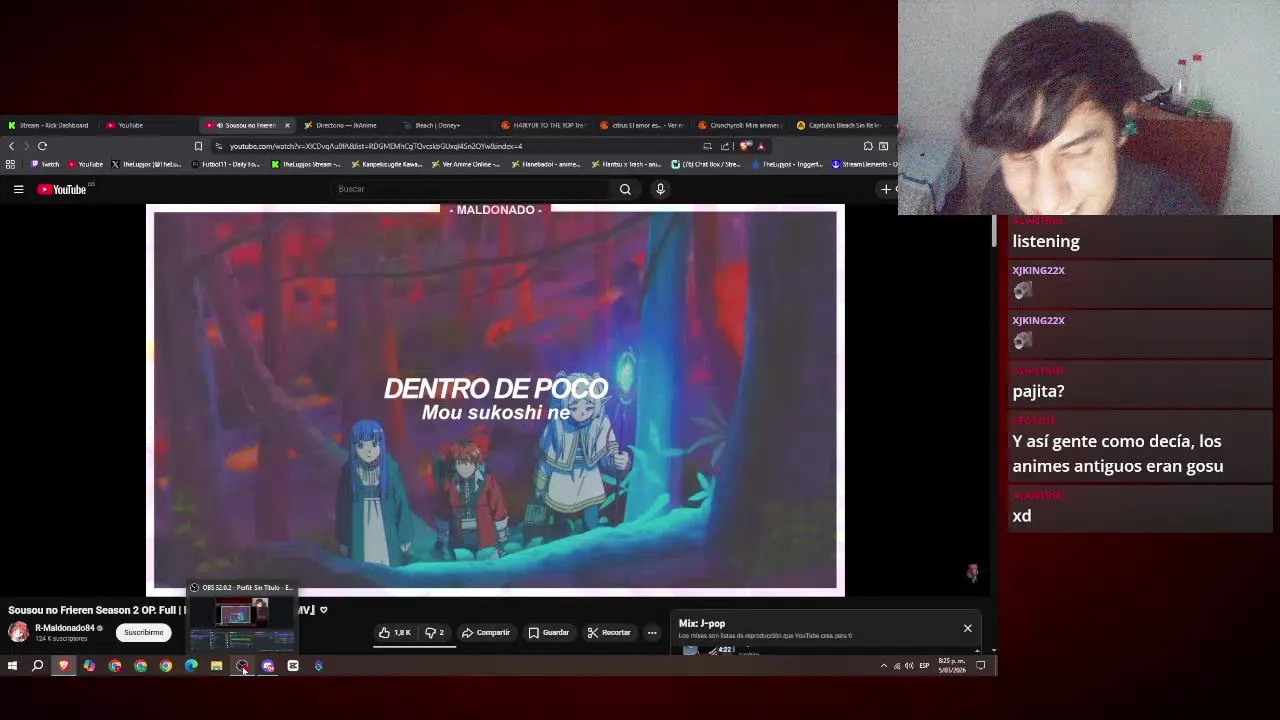The height and width of the screenshot is (720, 1280).
Task: Click the Guardar save button
Action: (549, 632)
